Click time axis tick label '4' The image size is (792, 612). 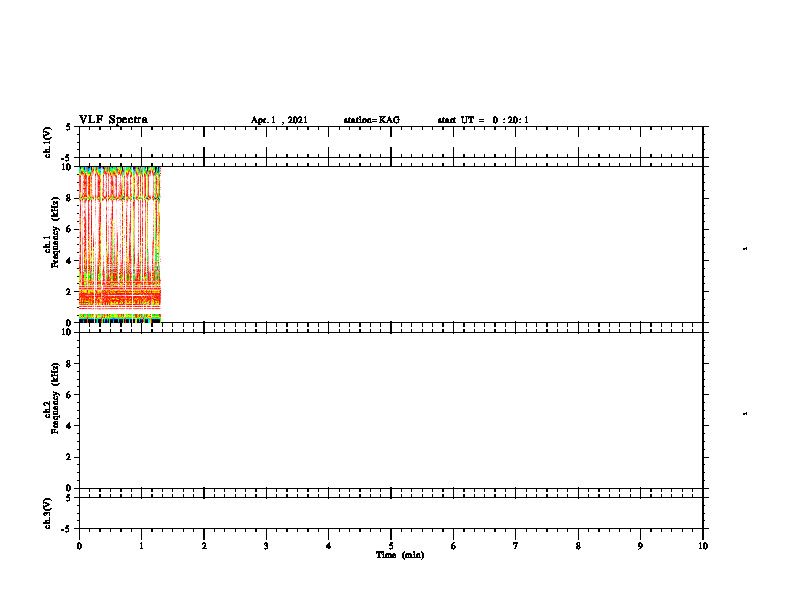pos(328,546)
